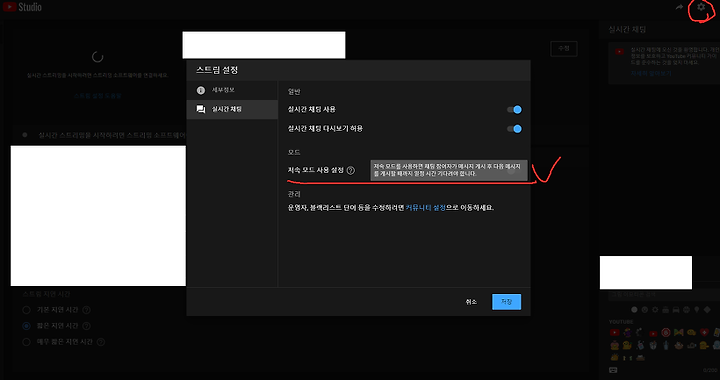Click the info icon beside 세부정보
This screenshot has height=380, width=720.
coord(201,90)
